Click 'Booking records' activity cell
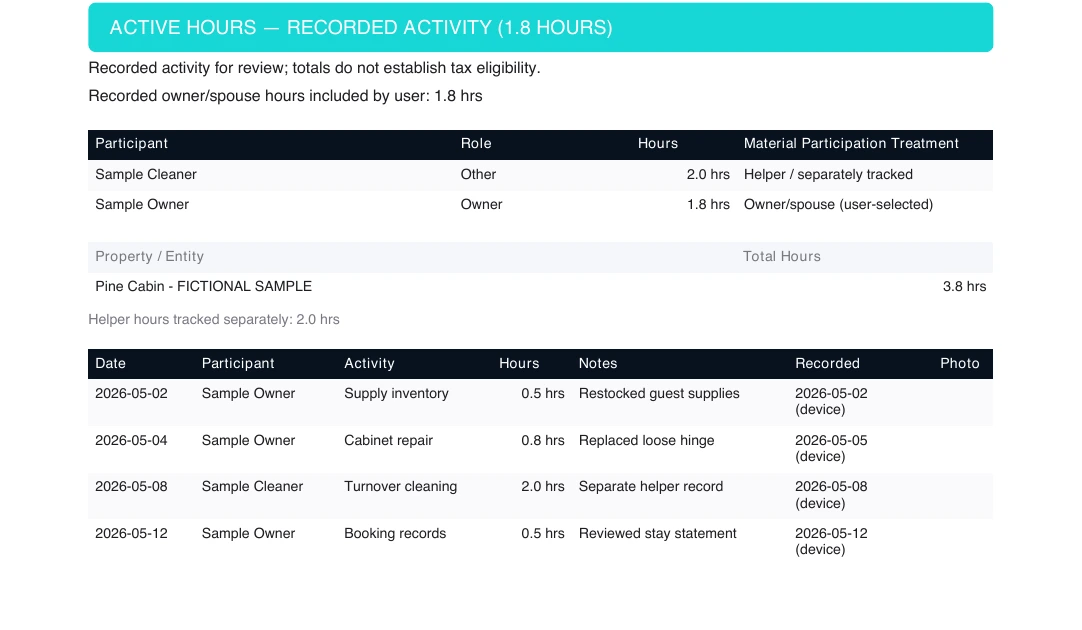This screenshot has height=630, width=1082. (x=395, y=533)
